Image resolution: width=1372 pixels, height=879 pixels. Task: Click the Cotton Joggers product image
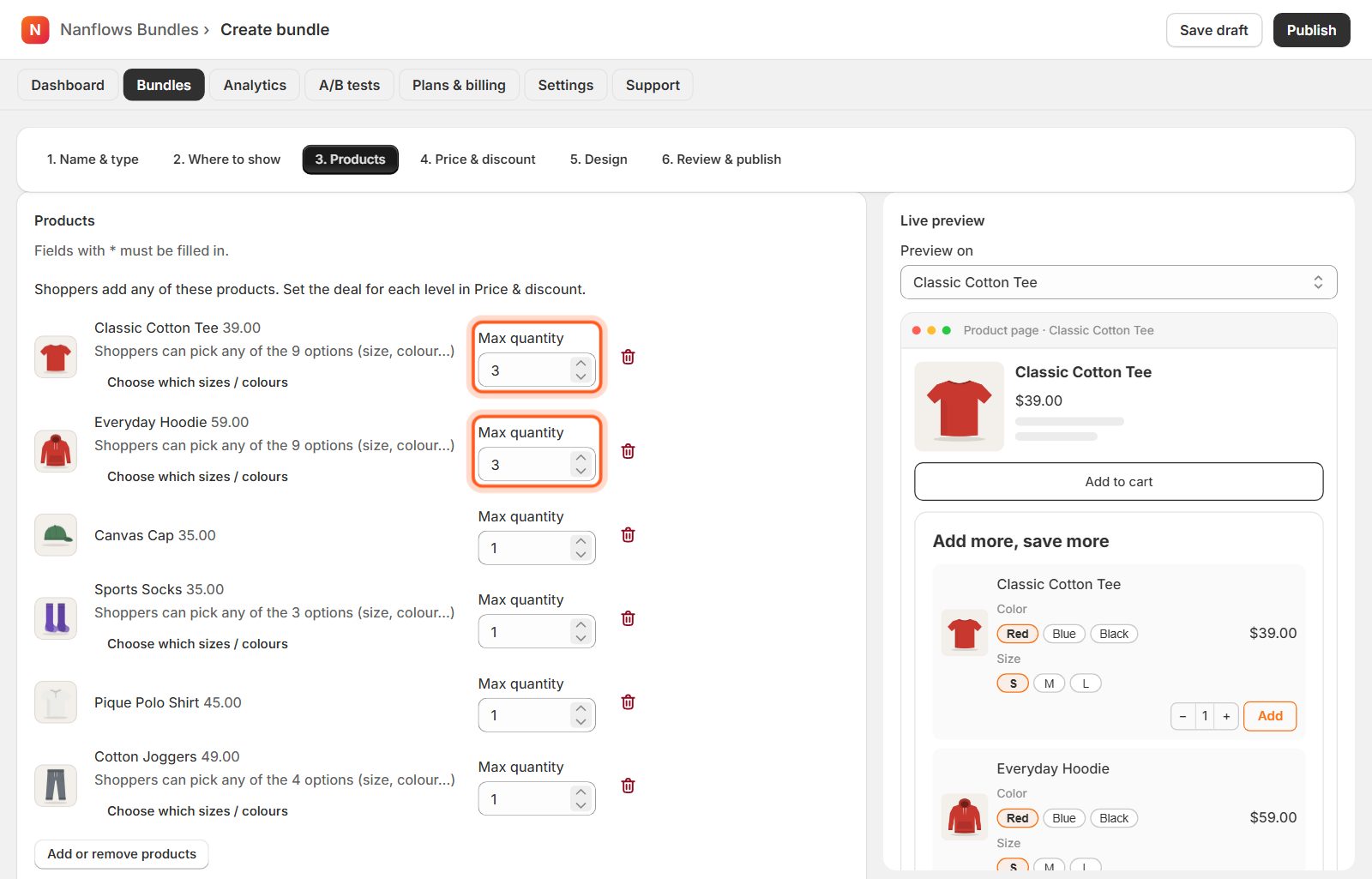(56, 786)
